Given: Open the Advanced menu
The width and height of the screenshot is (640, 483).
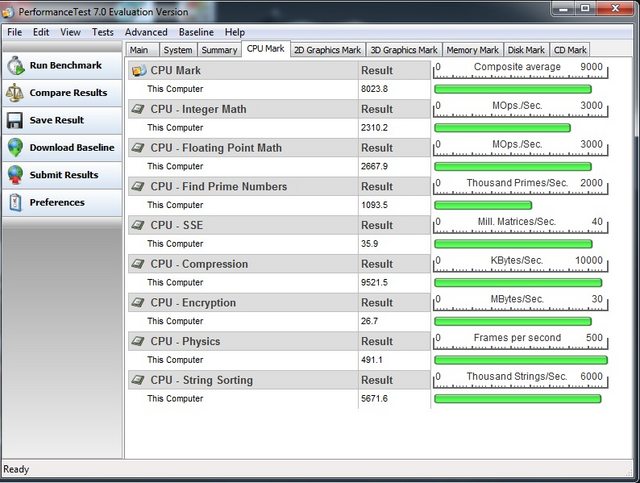Looking at the screenshot, I should click(146, 32).
